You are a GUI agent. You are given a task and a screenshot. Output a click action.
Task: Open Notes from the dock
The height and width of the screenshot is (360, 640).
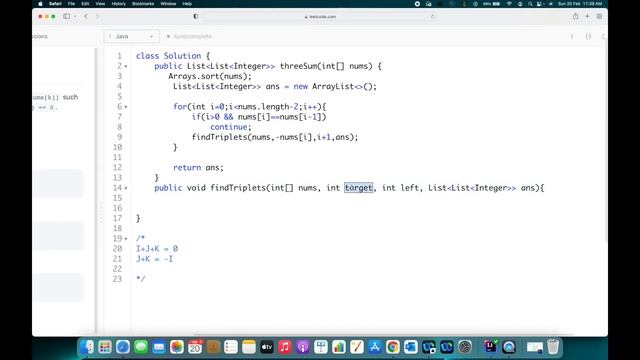coord(249,347)
